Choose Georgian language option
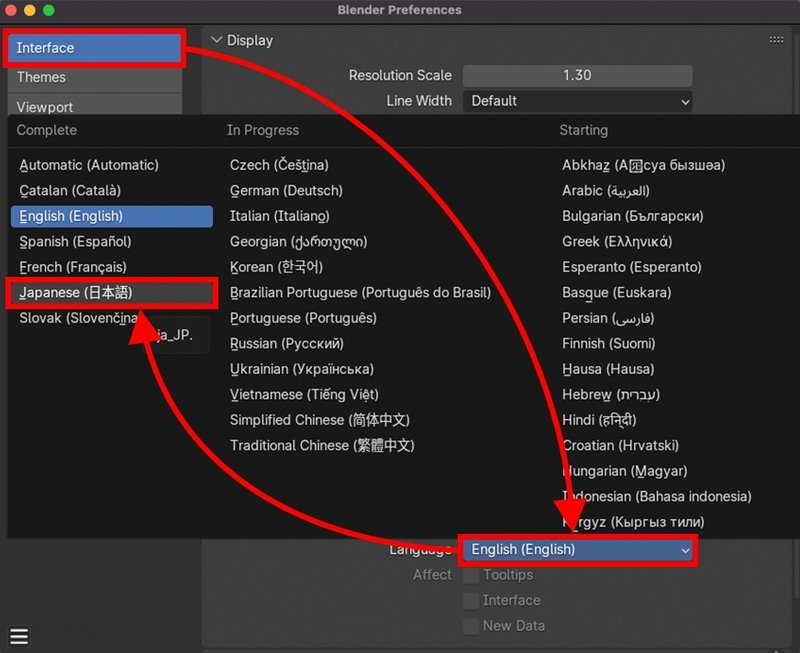Viewport: 800px width, 653px height. [x=298, y=242]
